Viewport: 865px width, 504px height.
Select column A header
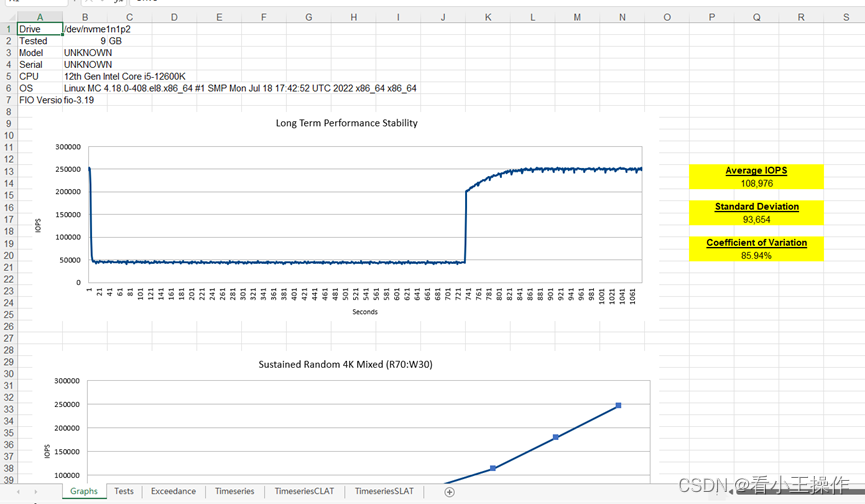tap(40, 17)
